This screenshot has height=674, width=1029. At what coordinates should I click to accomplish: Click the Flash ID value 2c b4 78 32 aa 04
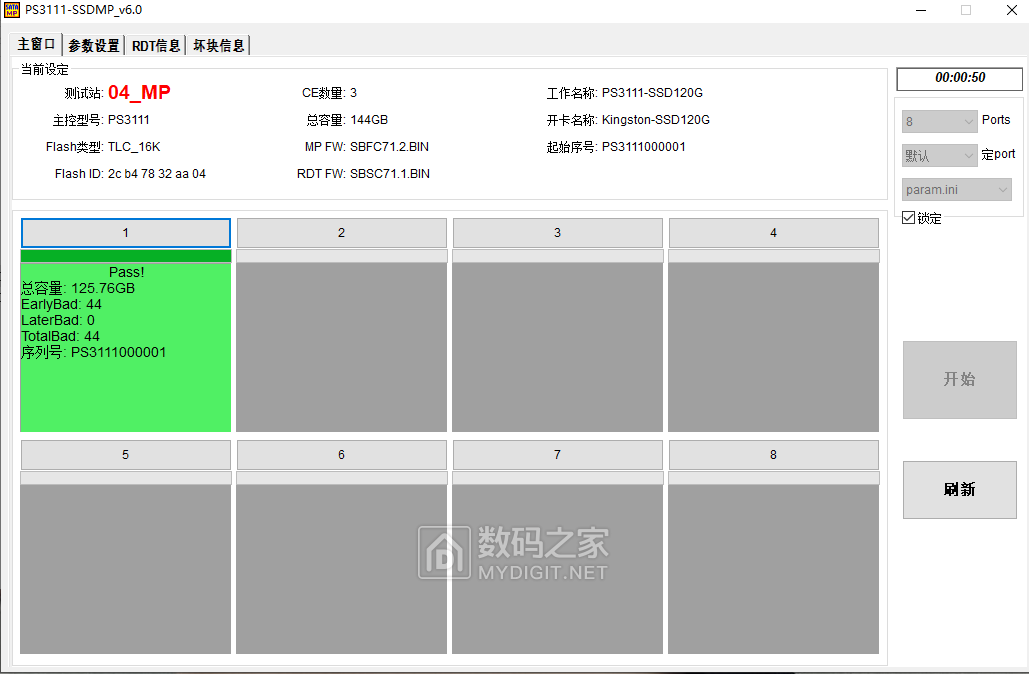point(157,174)
